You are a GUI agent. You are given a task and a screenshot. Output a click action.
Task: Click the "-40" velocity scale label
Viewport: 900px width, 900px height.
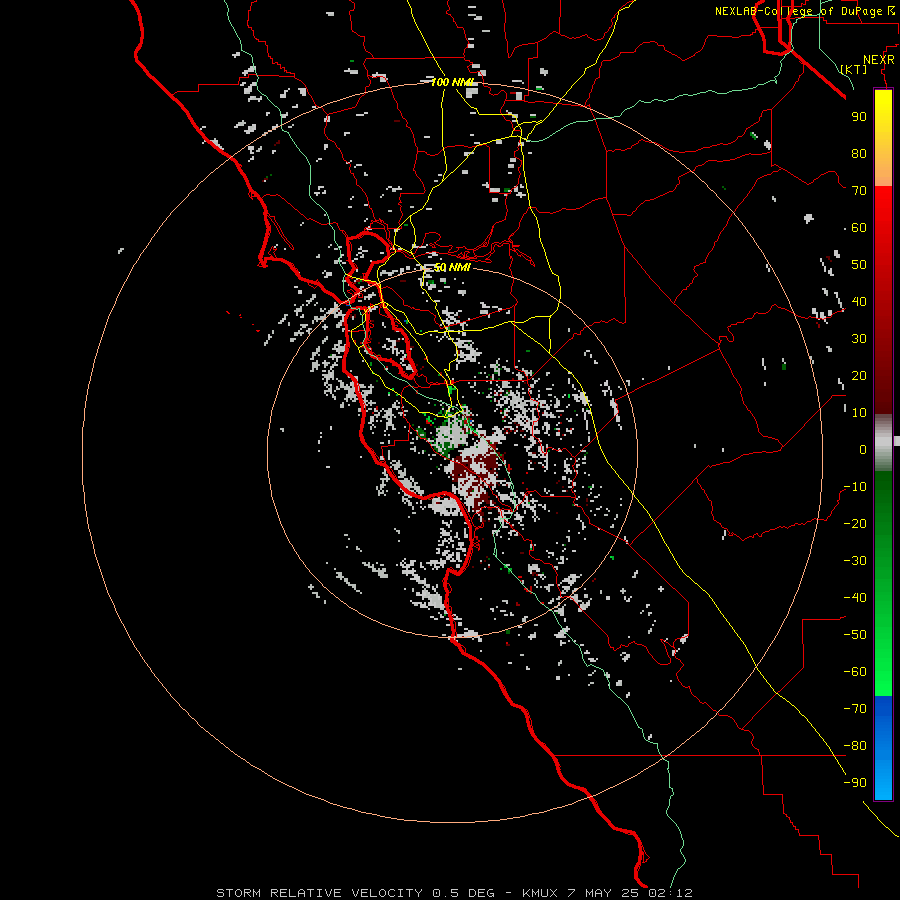click(x=855, y=598)
